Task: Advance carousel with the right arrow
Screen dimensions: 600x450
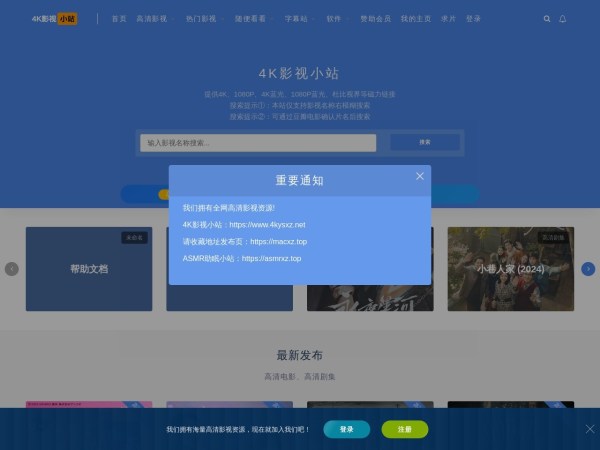Action: 588,268
